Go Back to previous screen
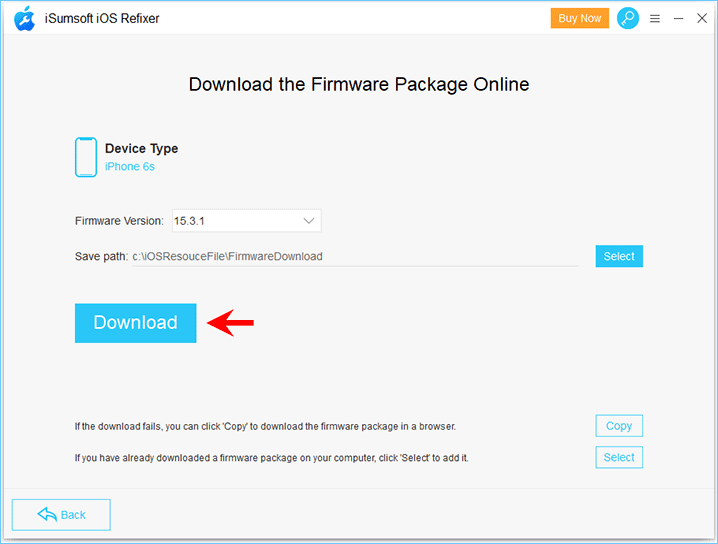This screenshot has width=718, height=544. point(61,515)
